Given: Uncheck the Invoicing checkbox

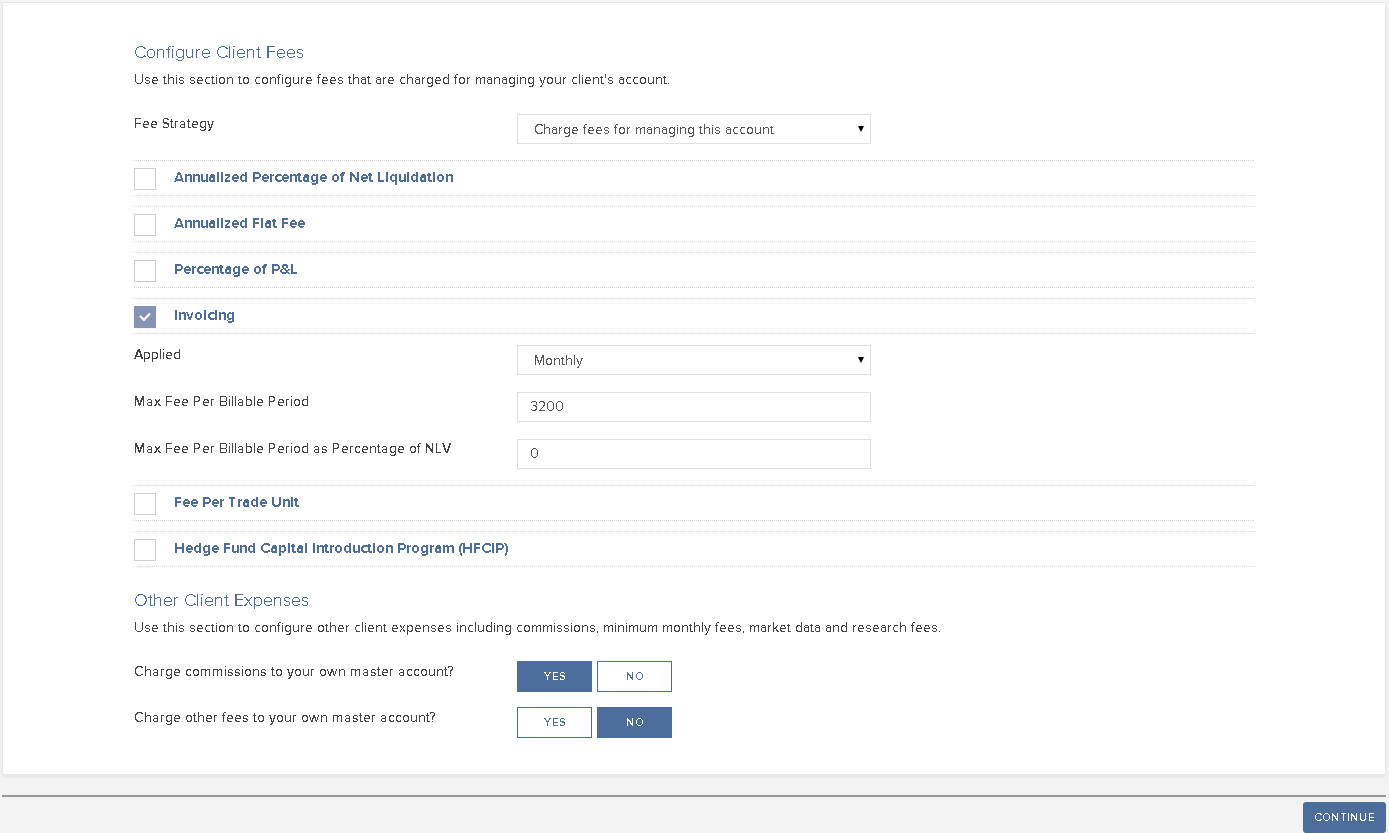Looking at the screenshot, I should [145, 317].
